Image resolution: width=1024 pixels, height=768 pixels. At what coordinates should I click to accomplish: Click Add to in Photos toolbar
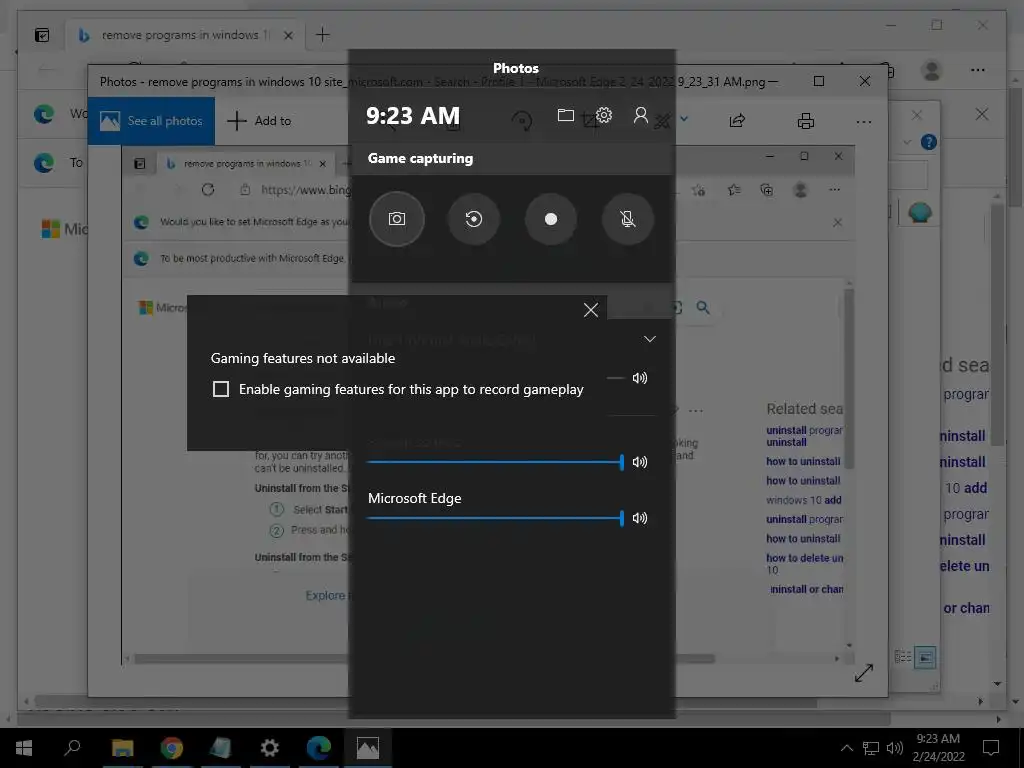[259, 121]
